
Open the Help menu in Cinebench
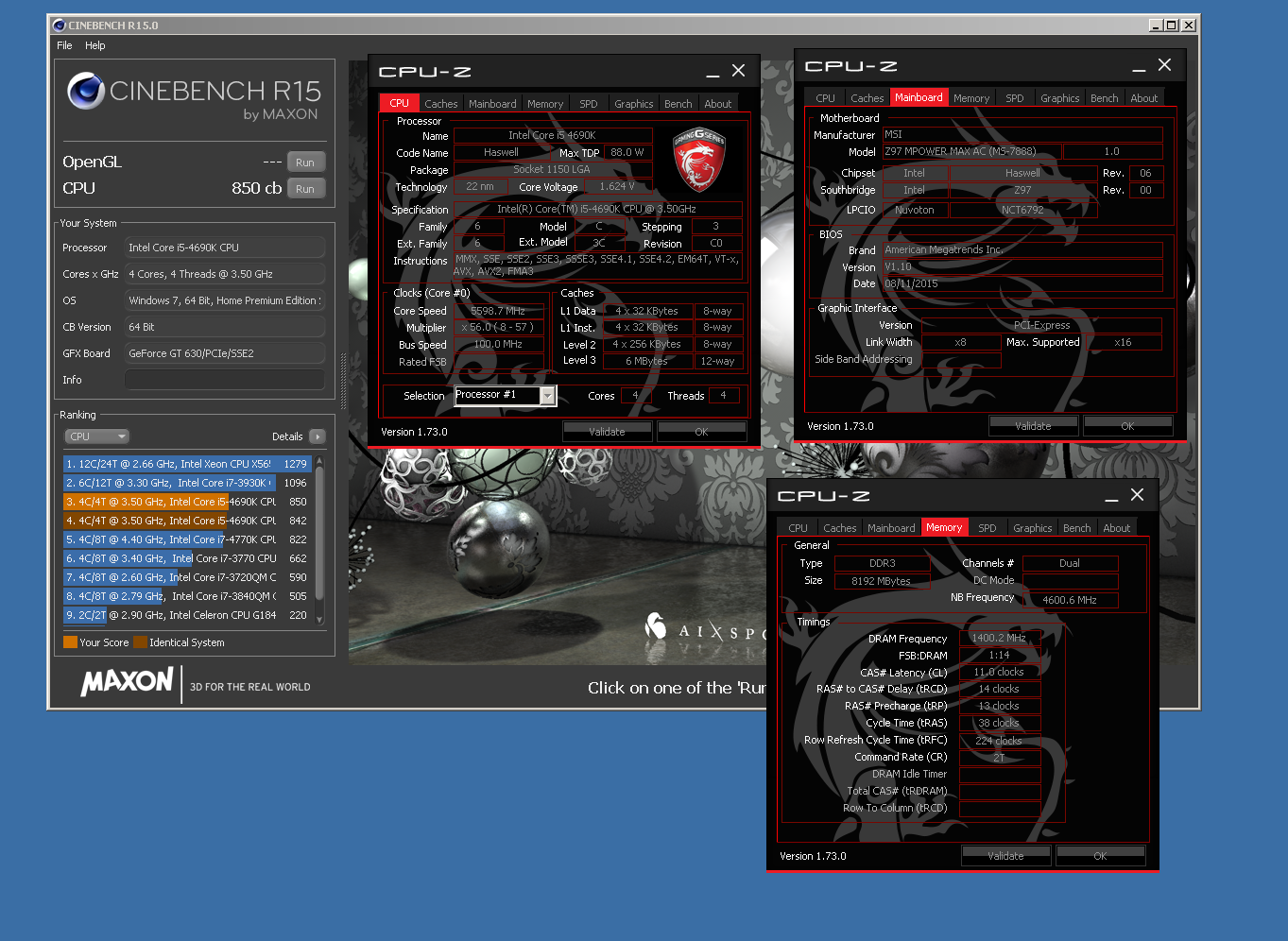(x=95, y=45)
